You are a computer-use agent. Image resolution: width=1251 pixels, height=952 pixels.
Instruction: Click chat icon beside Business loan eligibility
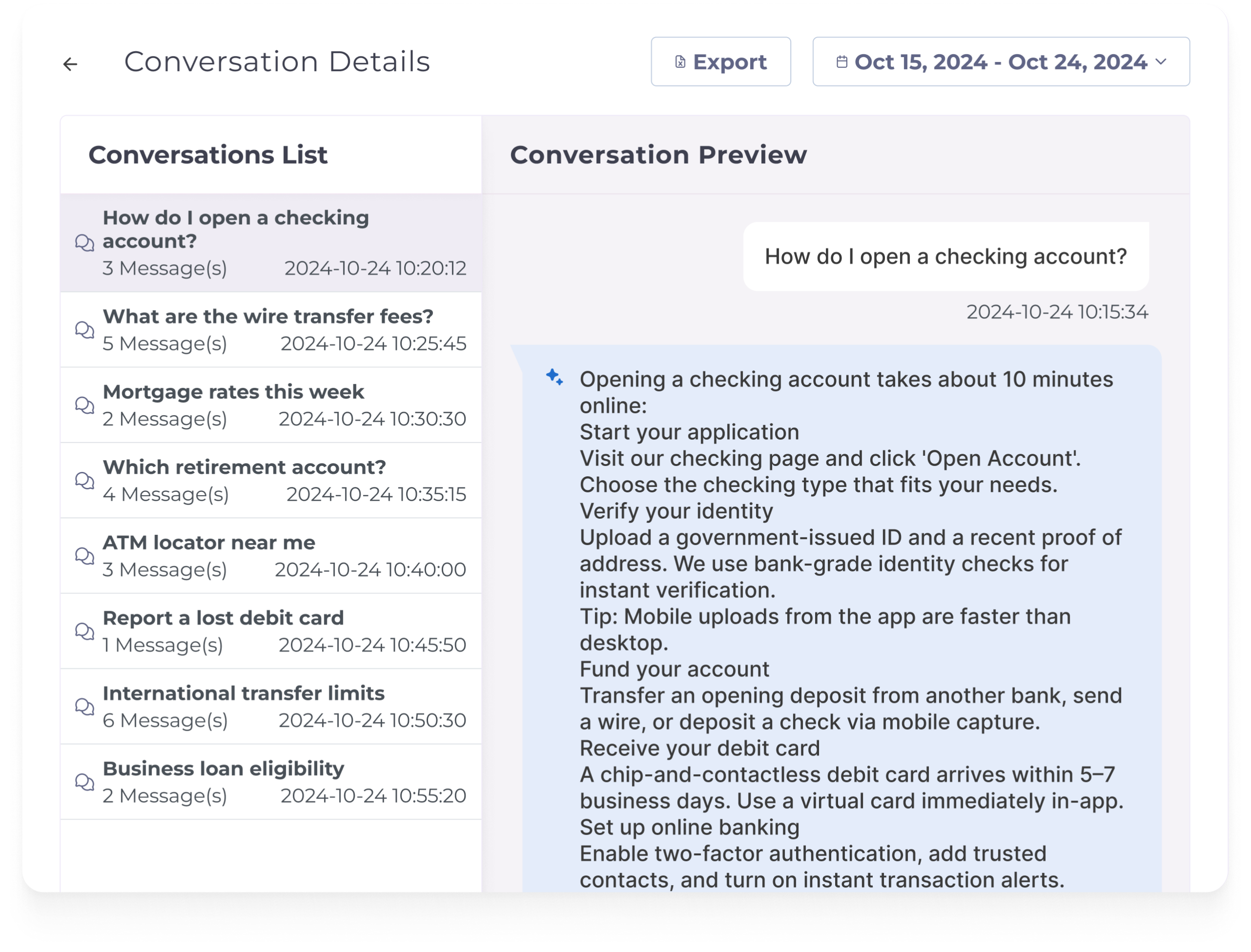[85, 782]
